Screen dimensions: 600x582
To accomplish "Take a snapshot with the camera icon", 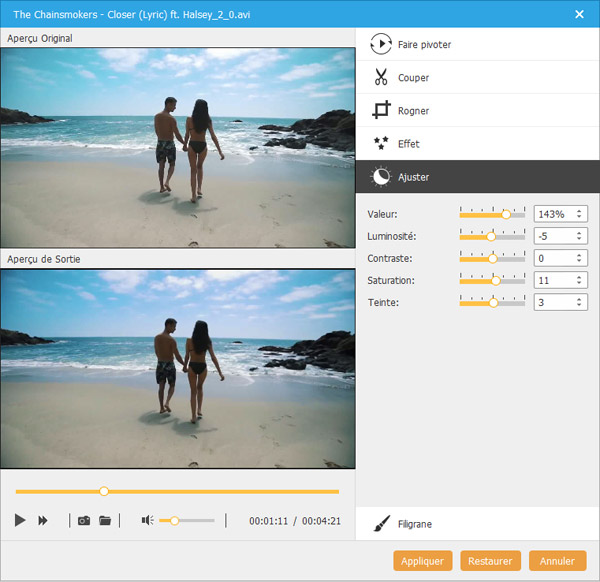I will coord(84,520).
